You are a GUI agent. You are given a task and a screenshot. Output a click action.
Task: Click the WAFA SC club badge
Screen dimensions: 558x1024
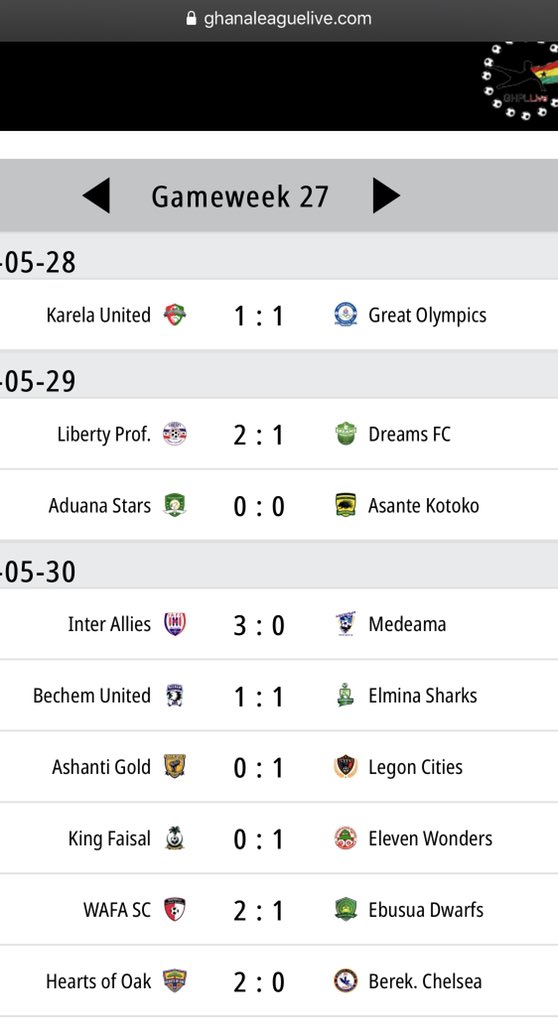click(x=174, y=910)
